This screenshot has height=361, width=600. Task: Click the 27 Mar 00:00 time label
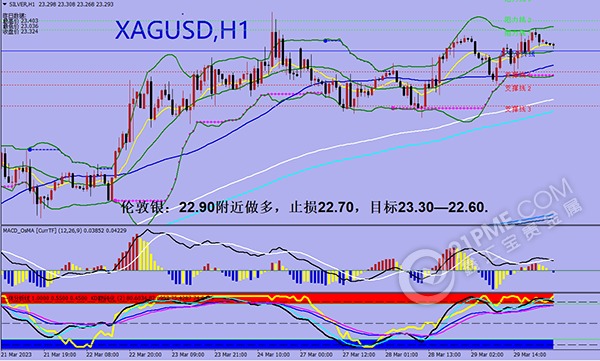(x=316, y=355)
